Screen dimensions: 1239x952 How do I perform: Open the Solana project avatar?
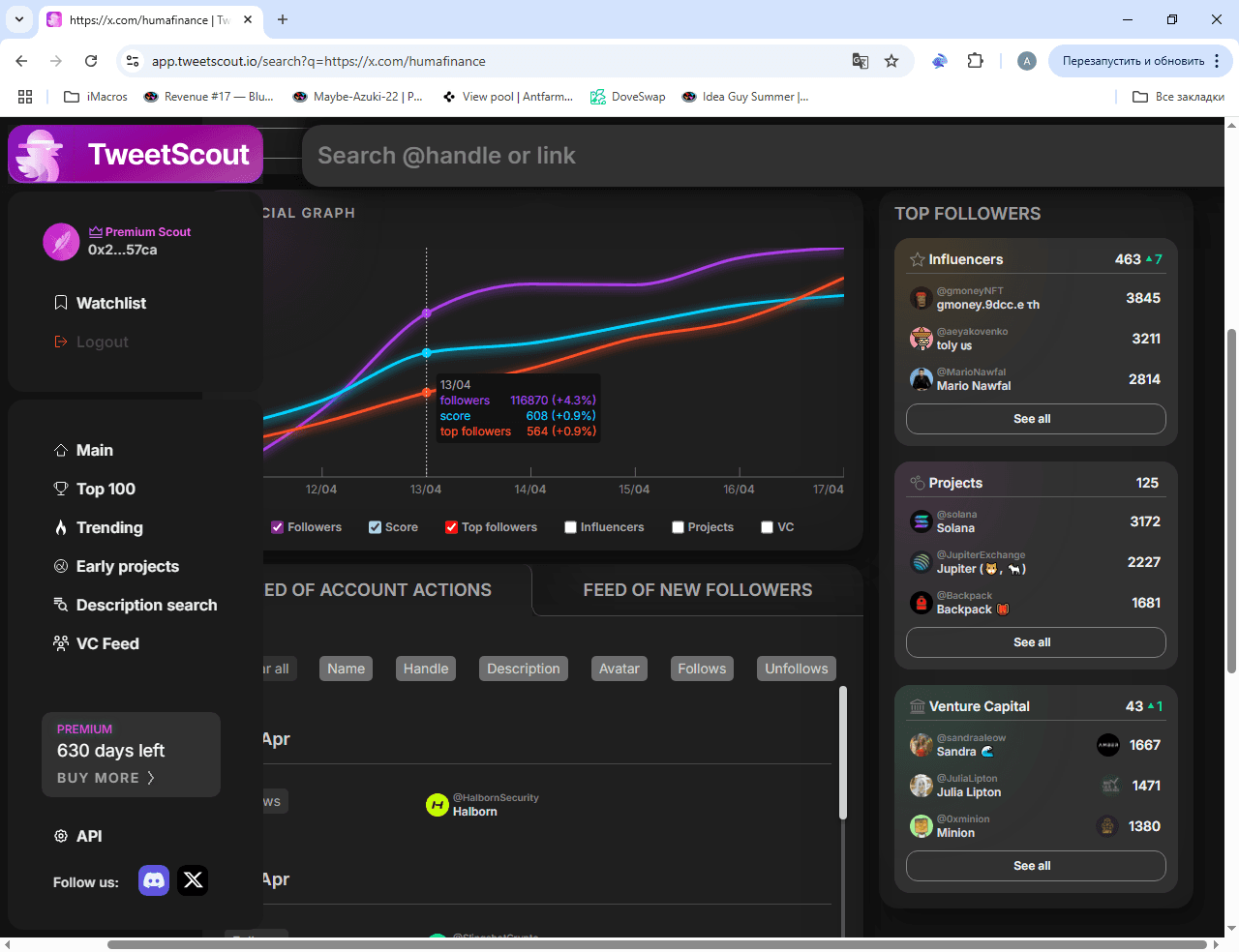[921, 521]
